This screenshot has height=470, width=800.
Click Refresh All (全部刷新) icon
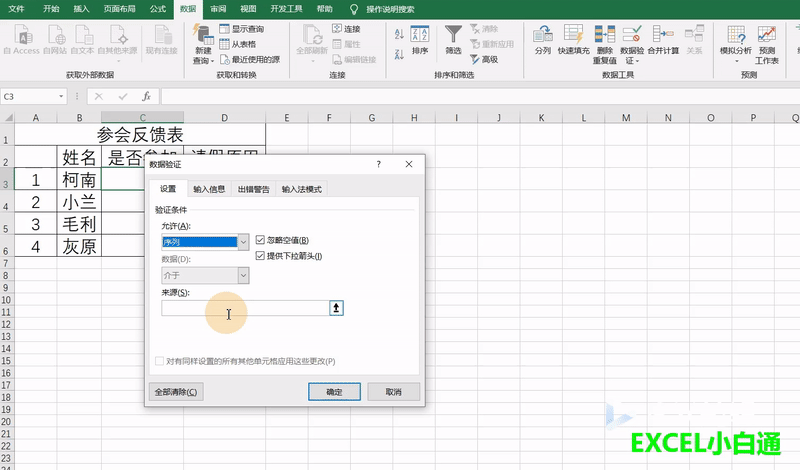click(312, 43)
